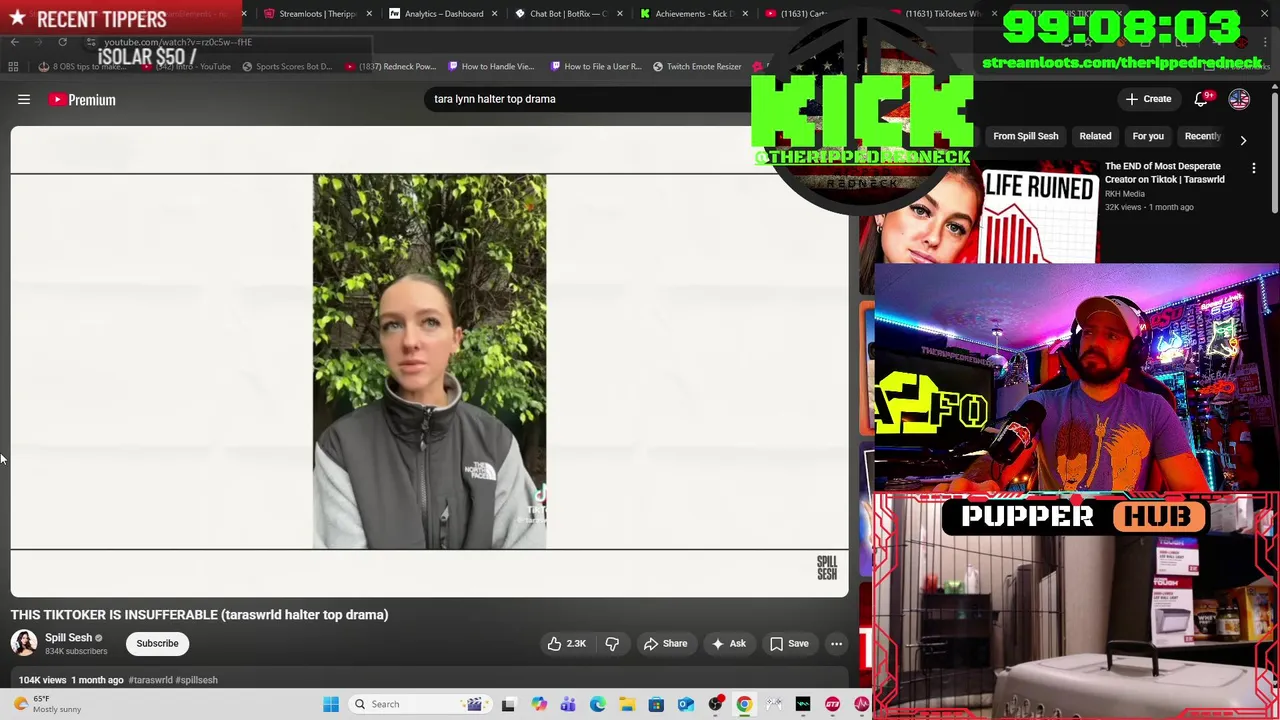
Task: Open Copilot from taskbar
Action: click(539, 704)
